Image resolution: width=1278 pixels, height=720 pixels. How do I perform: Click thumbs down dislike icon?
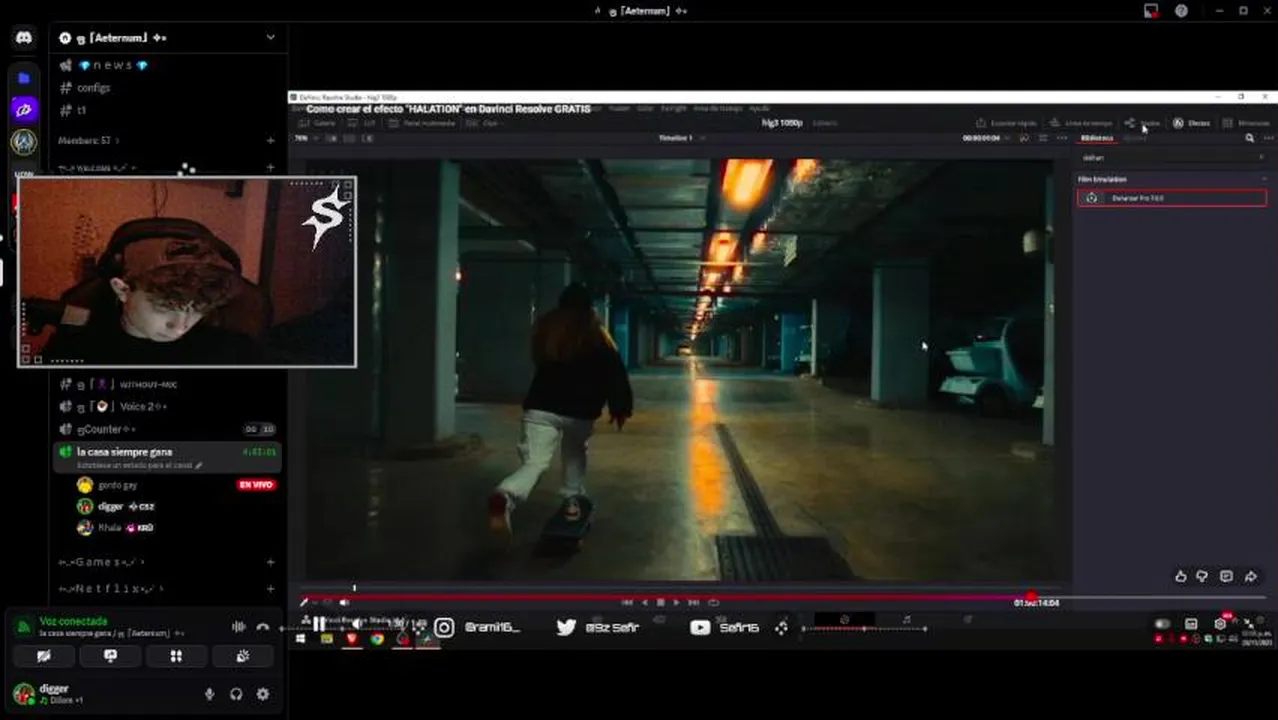click(x=1202, y=576)
